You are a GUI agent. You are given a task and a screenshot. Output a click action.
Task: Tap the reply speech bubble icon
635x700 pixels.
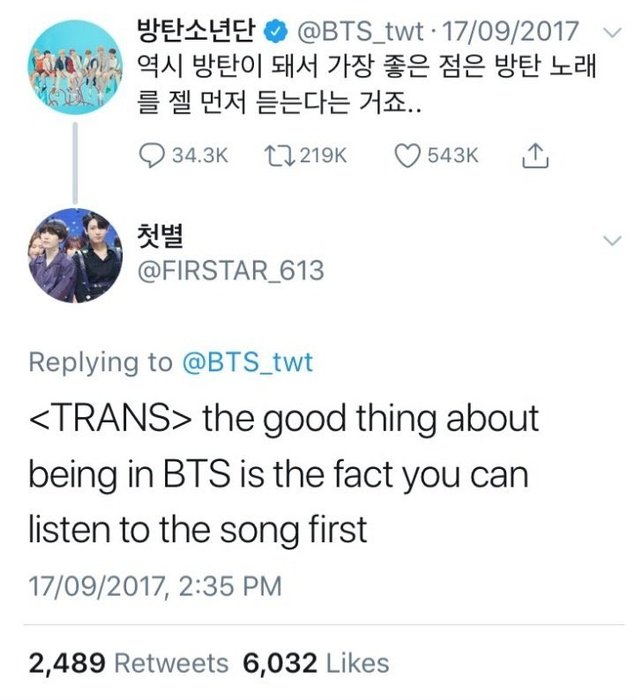coord(151,155)
